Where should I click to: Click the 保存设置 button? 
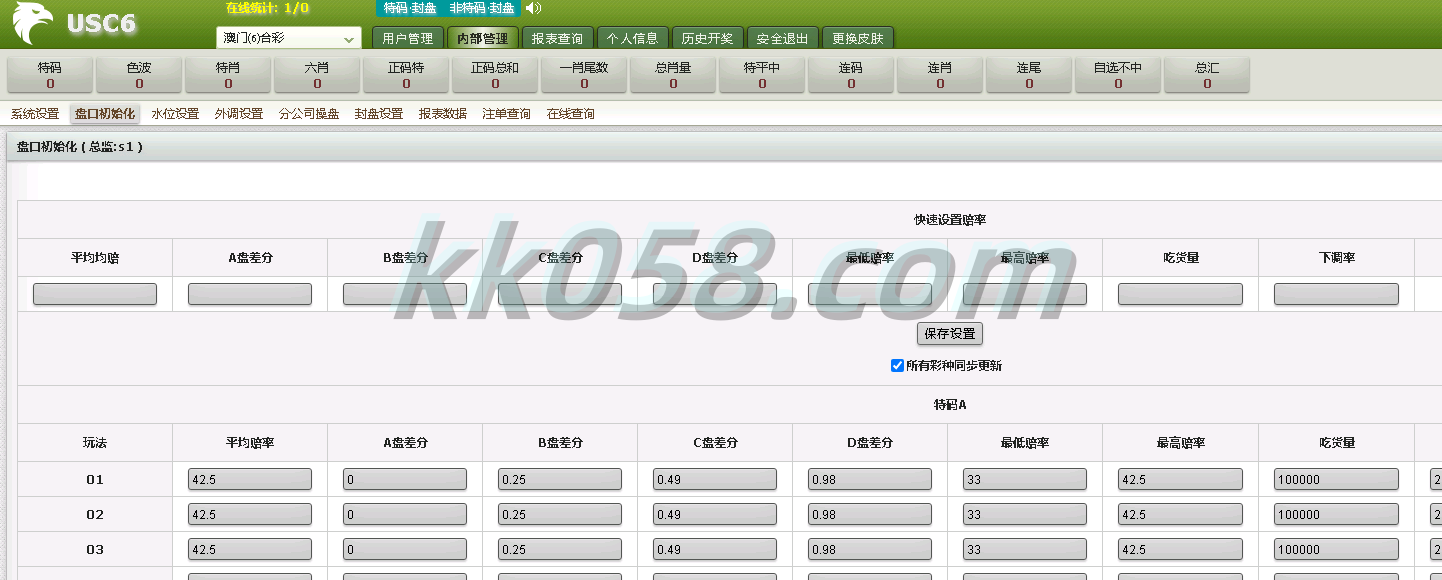coord(950,333)
